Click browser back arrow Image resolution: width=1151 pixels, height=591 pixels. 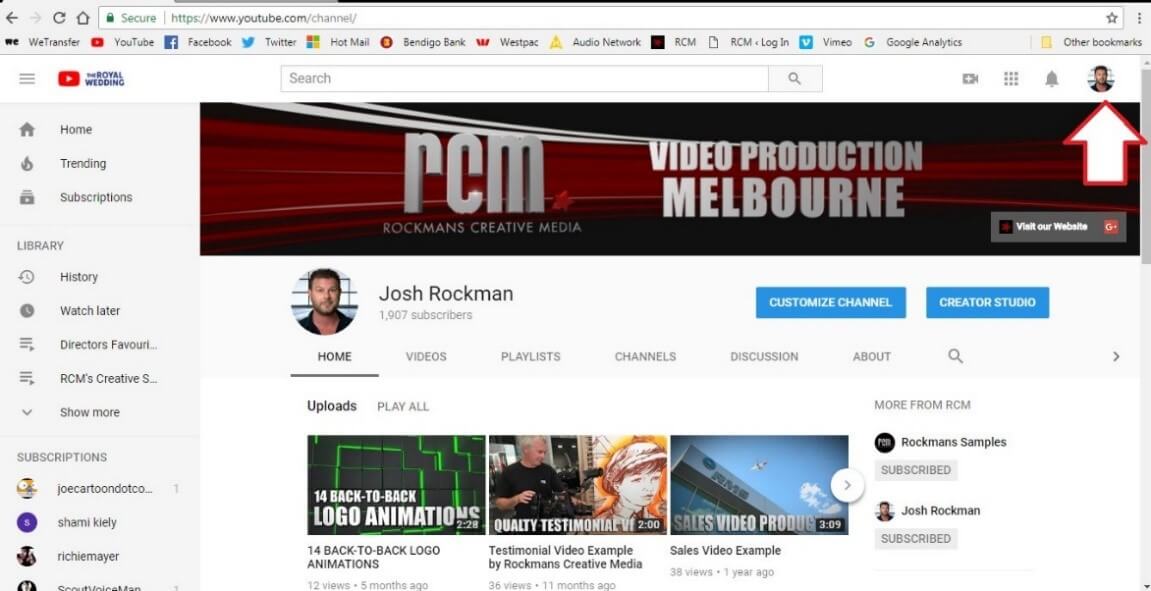click(12, 18)
